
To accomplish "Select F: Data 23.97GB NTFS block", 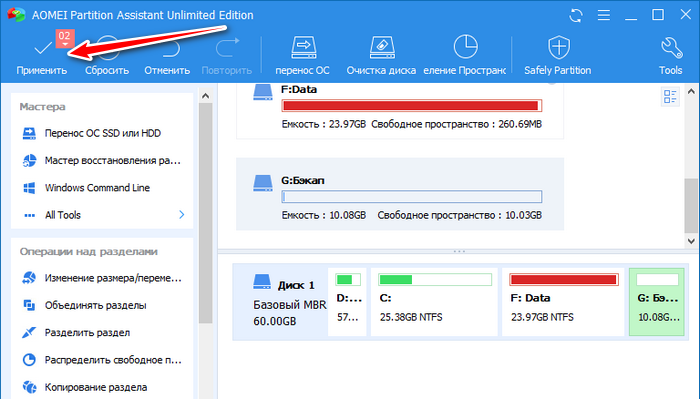I will point(563,302).
